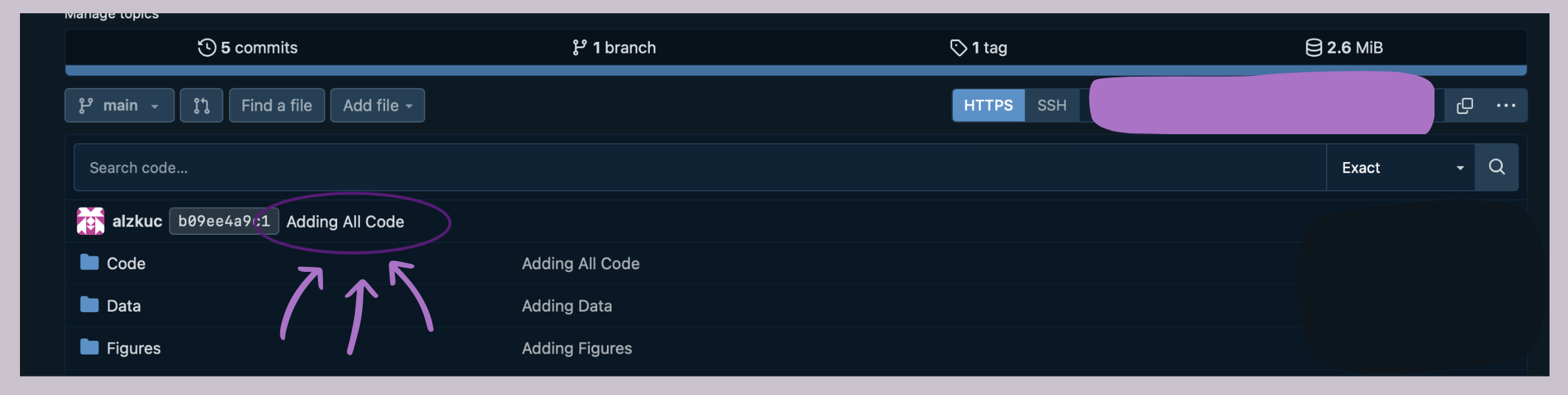This screenshot has width=1568, height=395.
Task: Open the three-dot more options menu
Action: pos(1506,105)
